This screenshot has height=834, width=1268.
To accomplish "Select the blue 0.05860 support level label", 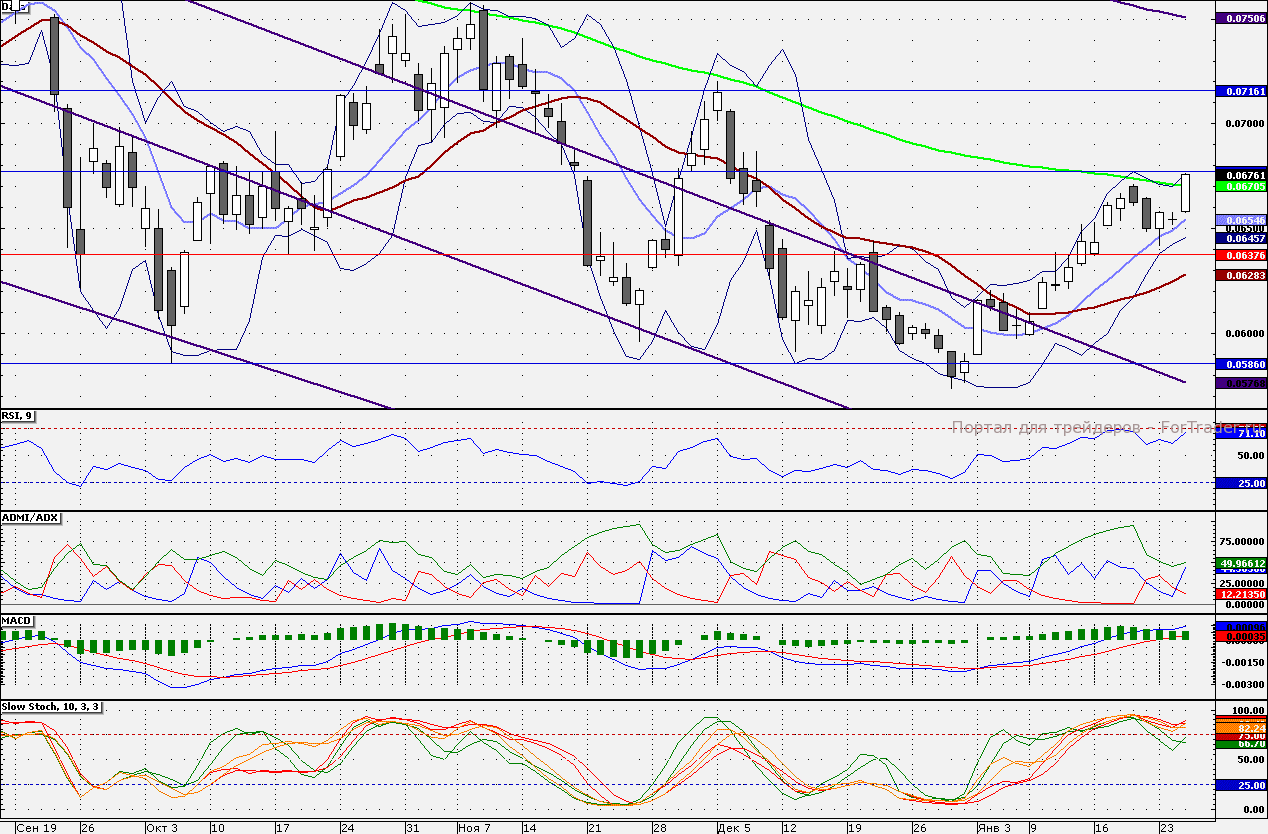I will click(x=1240, y=364).
